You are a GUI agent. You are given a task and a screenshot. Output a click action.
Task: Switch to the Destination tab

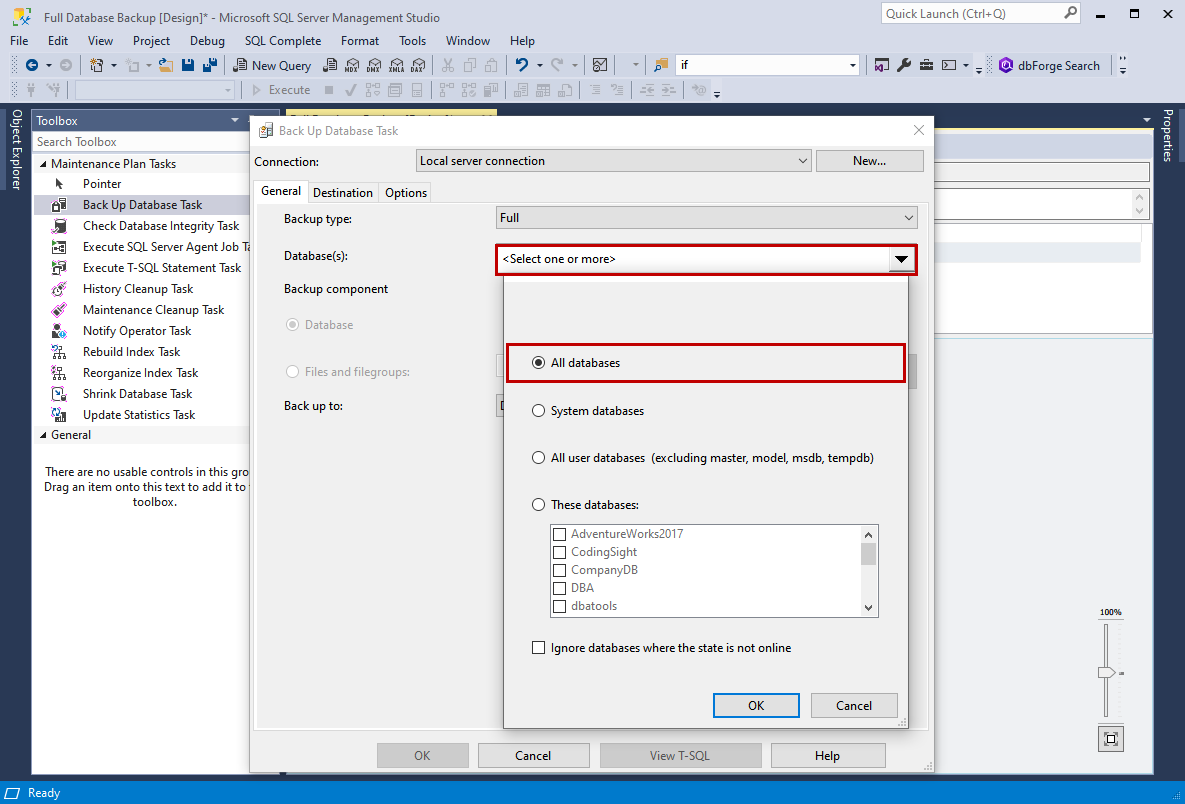(x=343, y=193)
